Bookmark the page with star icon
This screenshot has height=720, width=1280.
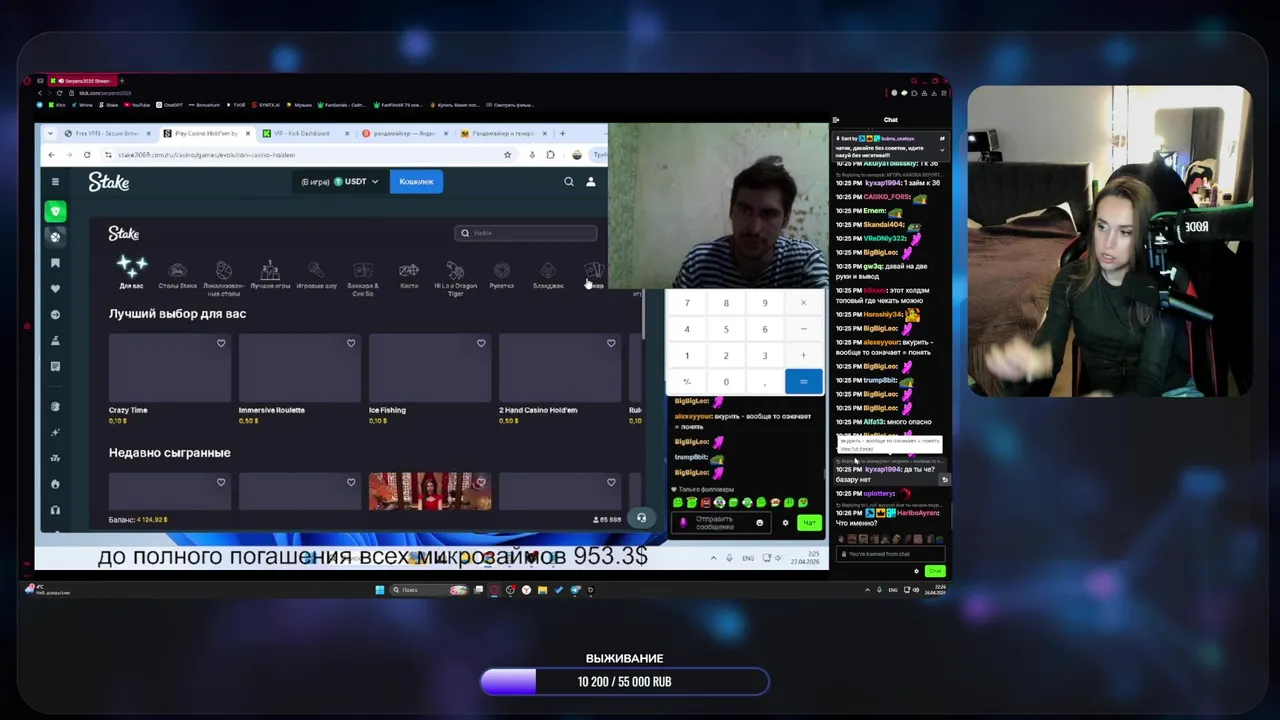[507, 155]
